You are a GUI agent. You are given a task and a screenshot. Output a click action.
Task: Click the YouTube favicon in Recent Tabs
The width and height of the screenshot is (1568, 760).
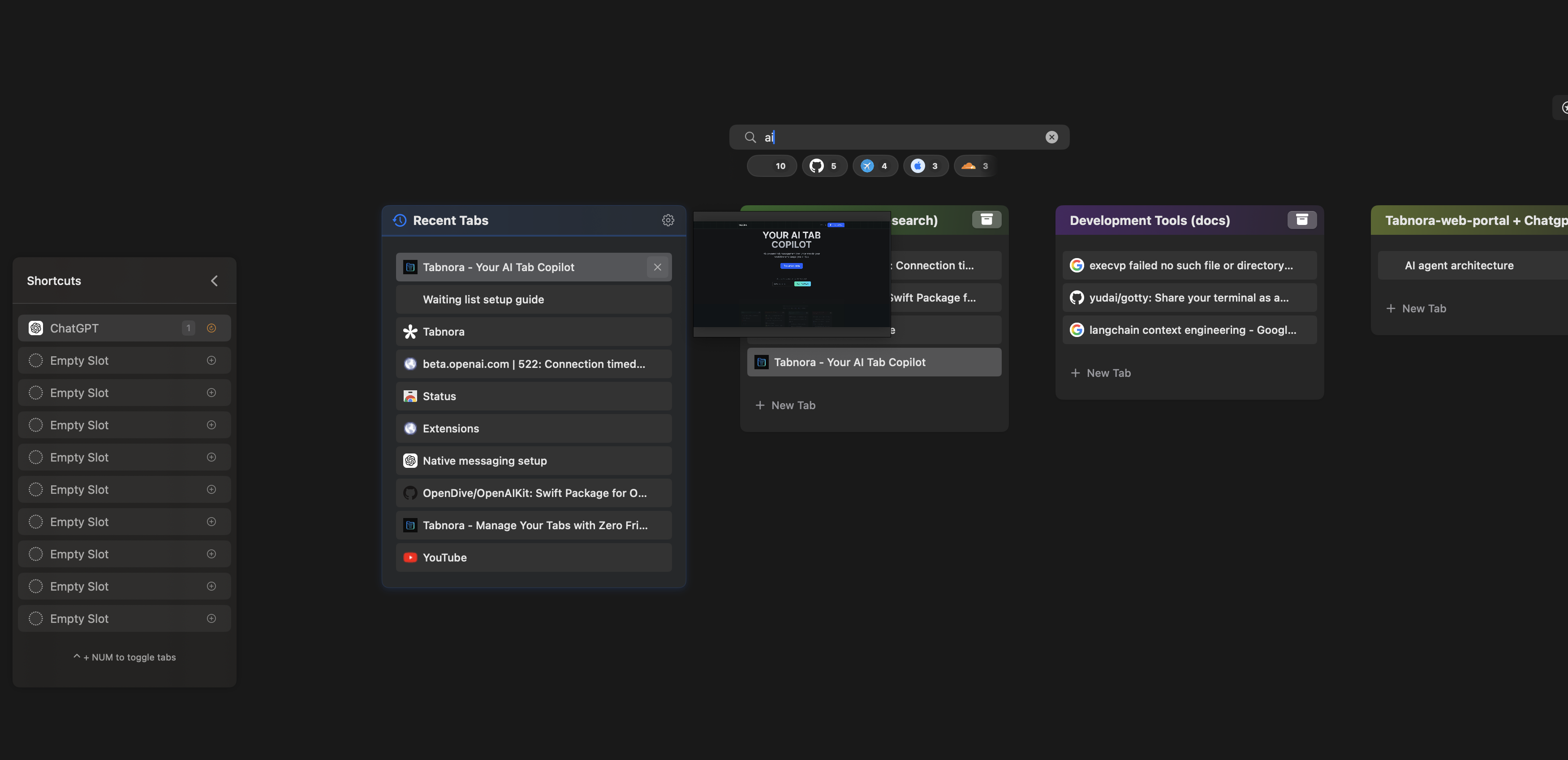[410, 558]
